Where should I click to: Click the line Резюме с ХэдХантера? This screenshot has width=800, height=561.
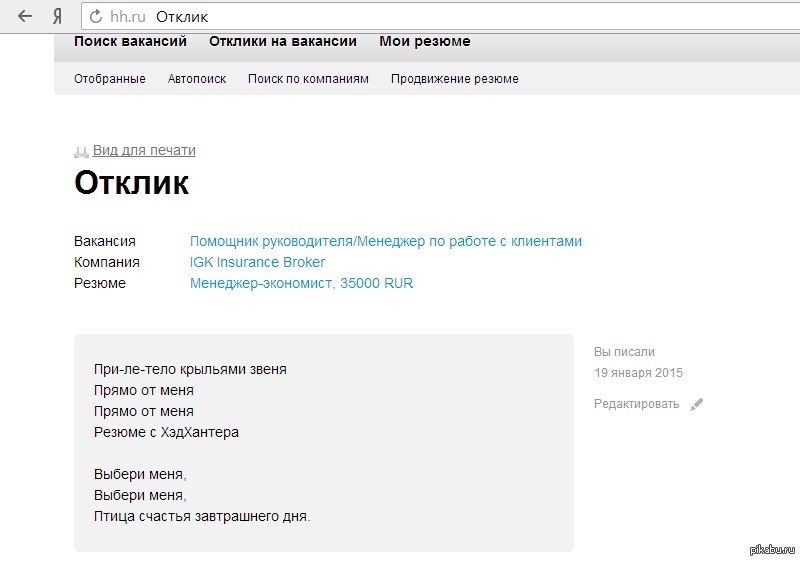pyautogui.click(x=166, y=432)
